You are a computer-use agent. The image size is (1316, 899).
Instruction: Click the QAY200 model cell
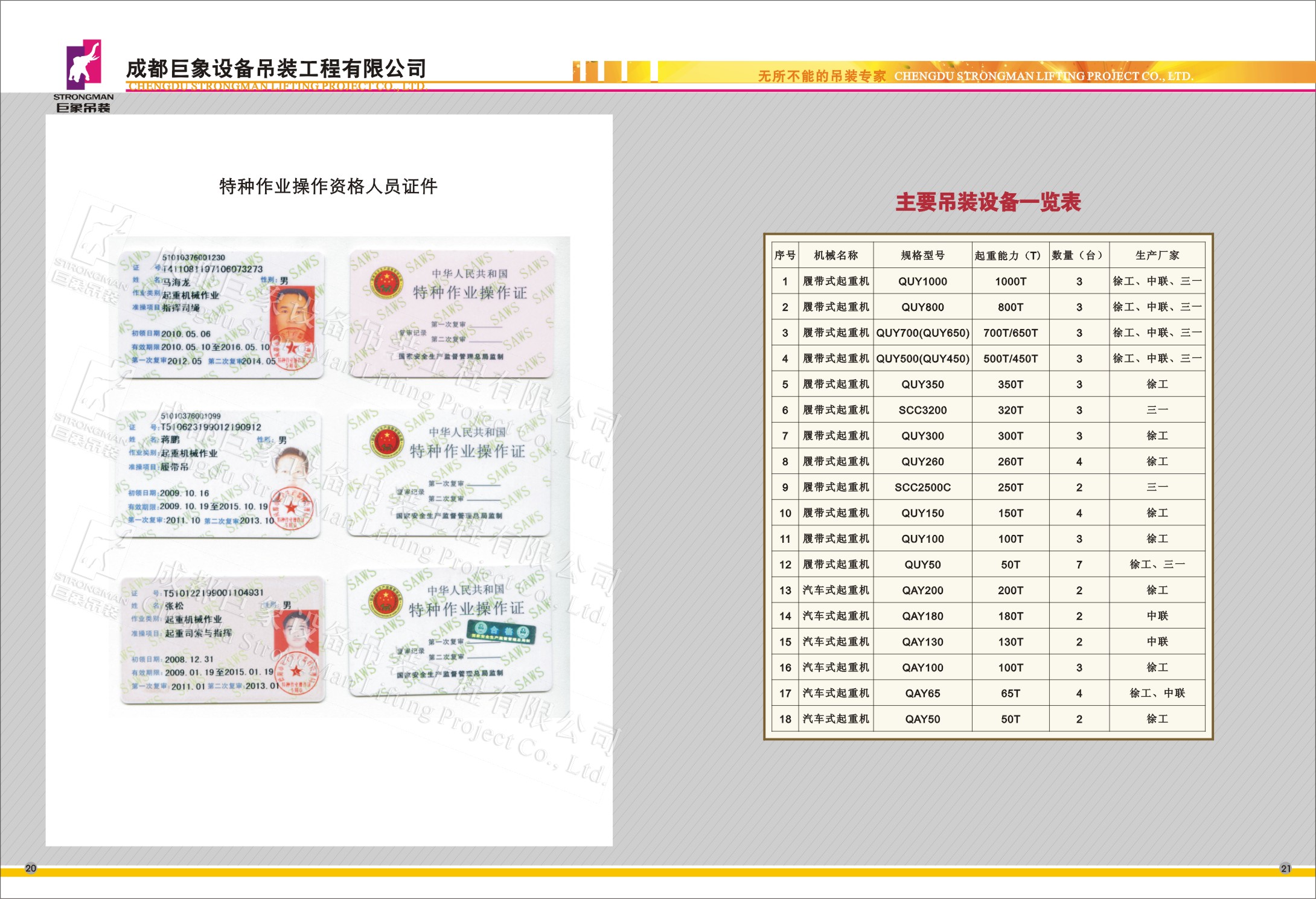click(x=922, y=590)
